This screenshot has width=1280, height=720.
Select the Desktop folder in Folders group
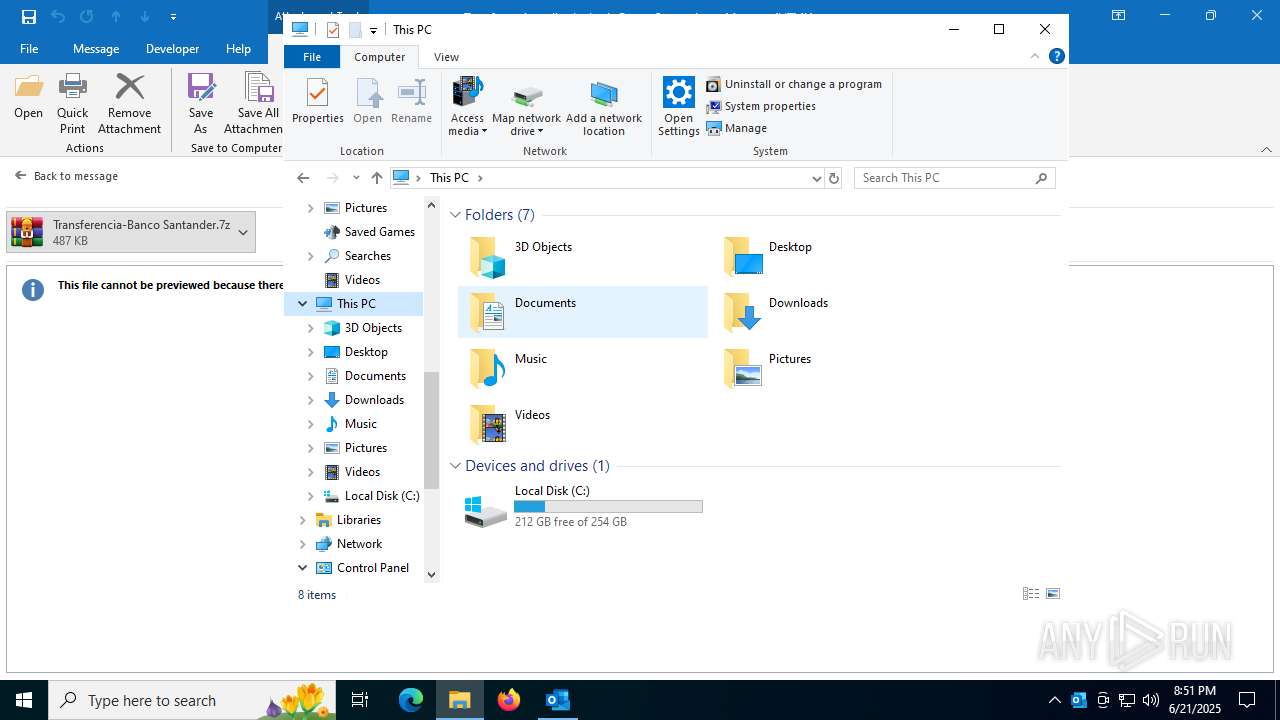pyautogui.click(x=837, y=256)
